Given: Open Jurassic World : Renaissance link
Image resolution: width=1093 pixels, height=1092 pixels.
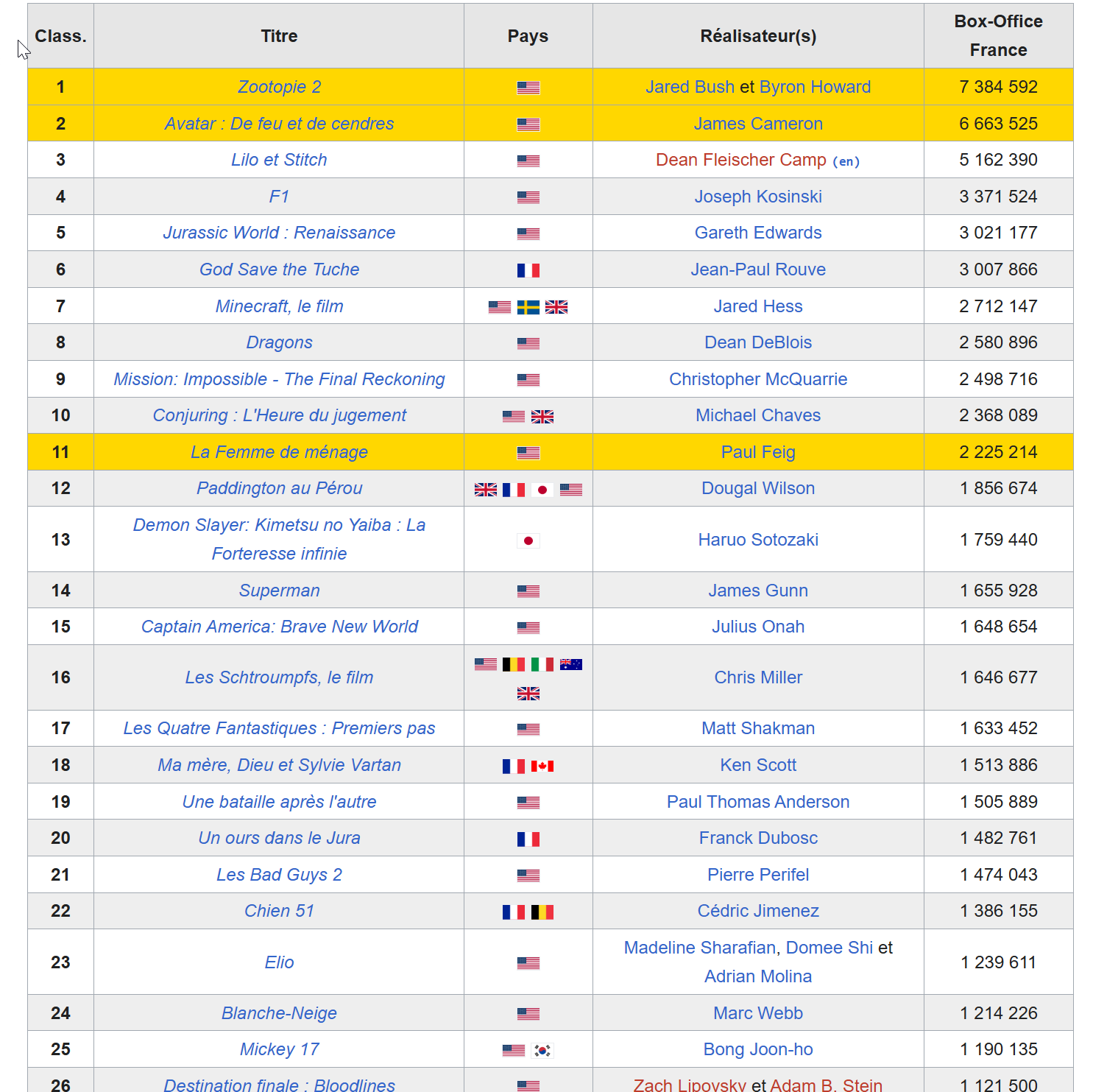Looking at the screenshot, I should click(x=279, y=233).
